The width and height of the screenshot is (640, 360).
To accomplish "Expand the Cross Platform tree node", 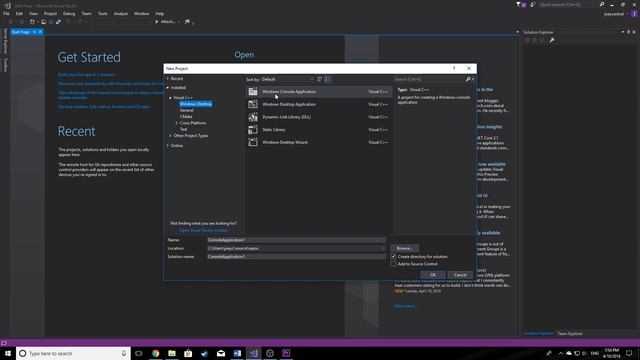I will coord(177,123).
